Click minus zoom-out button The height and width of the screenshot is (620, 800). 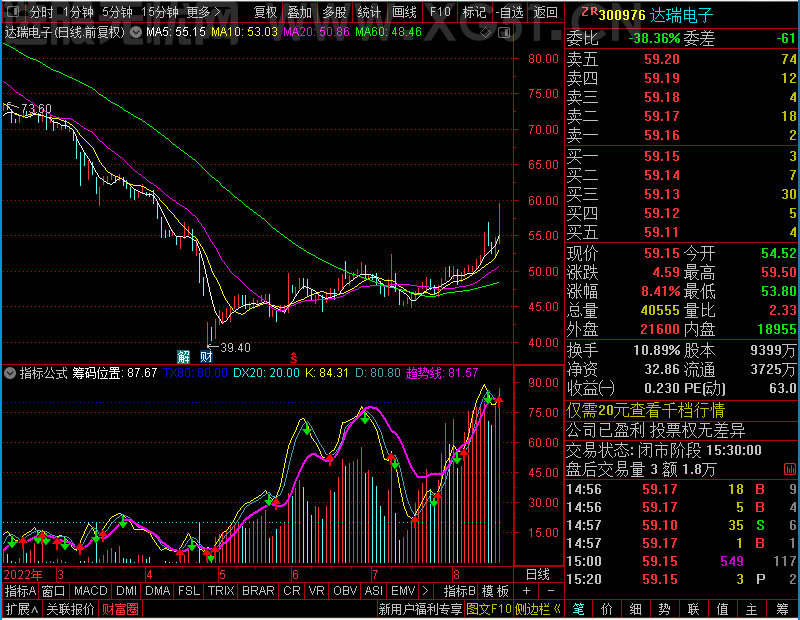click(551, 591)
